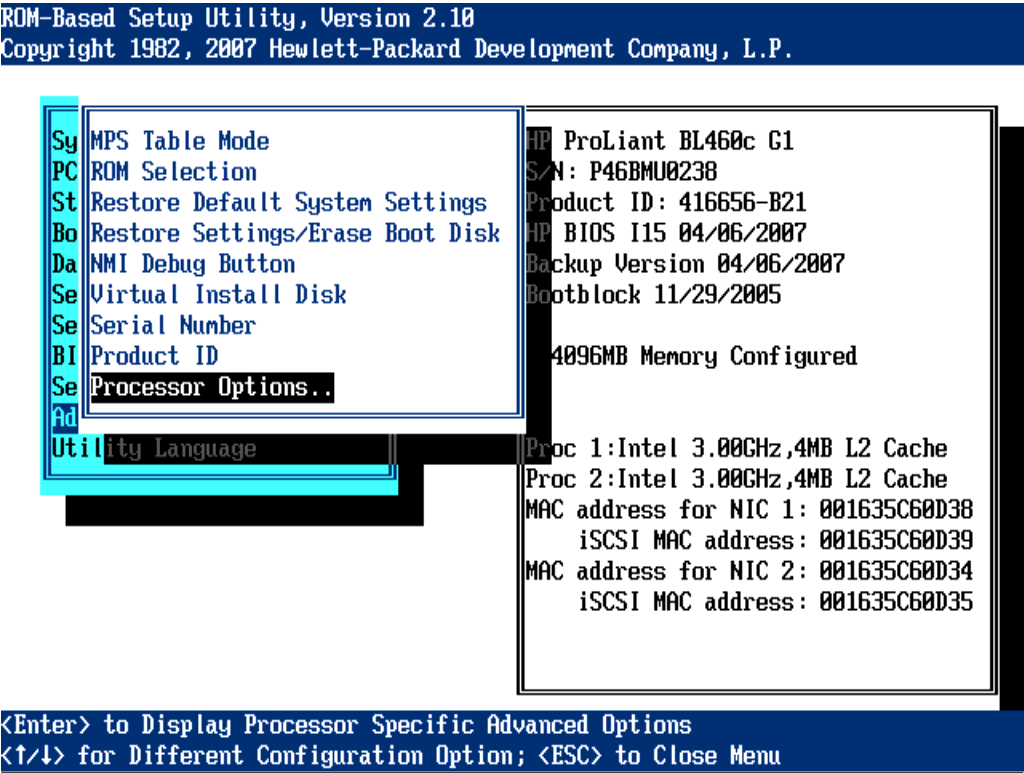
Task: Click Backup Version 04/06/2007 text
Action: coord(686,264)
